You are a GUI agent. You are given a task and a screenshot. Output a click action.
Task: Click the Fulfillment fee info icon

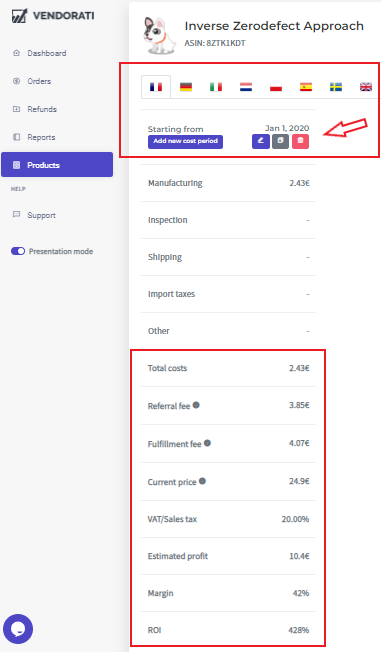click(x=207, y=443)
